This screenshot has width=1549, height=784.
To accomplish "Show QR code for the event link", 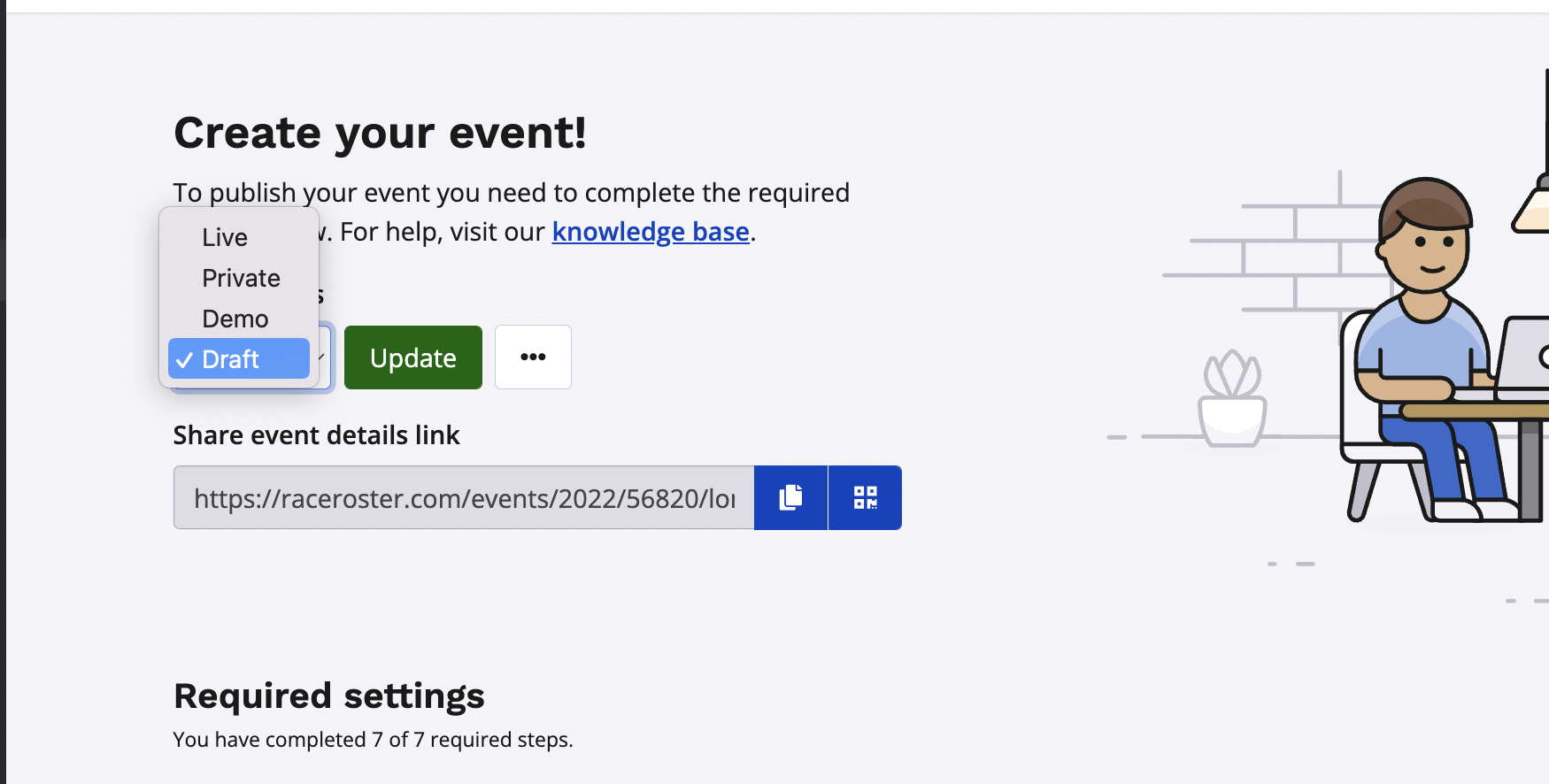I will (x=865, y=497).
